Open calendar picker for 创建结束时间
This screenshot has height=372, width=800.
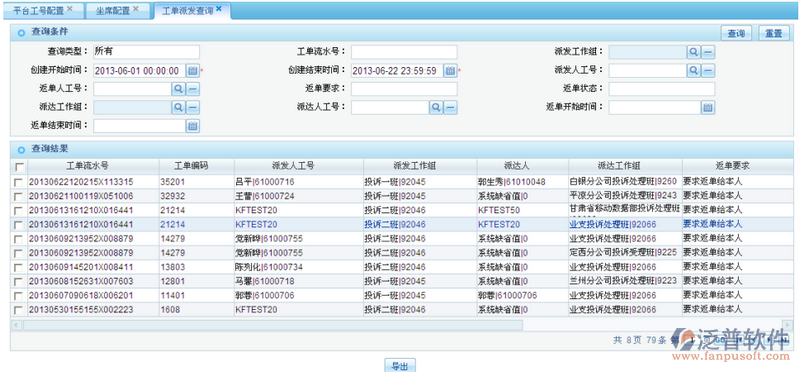tap(449, 70)
